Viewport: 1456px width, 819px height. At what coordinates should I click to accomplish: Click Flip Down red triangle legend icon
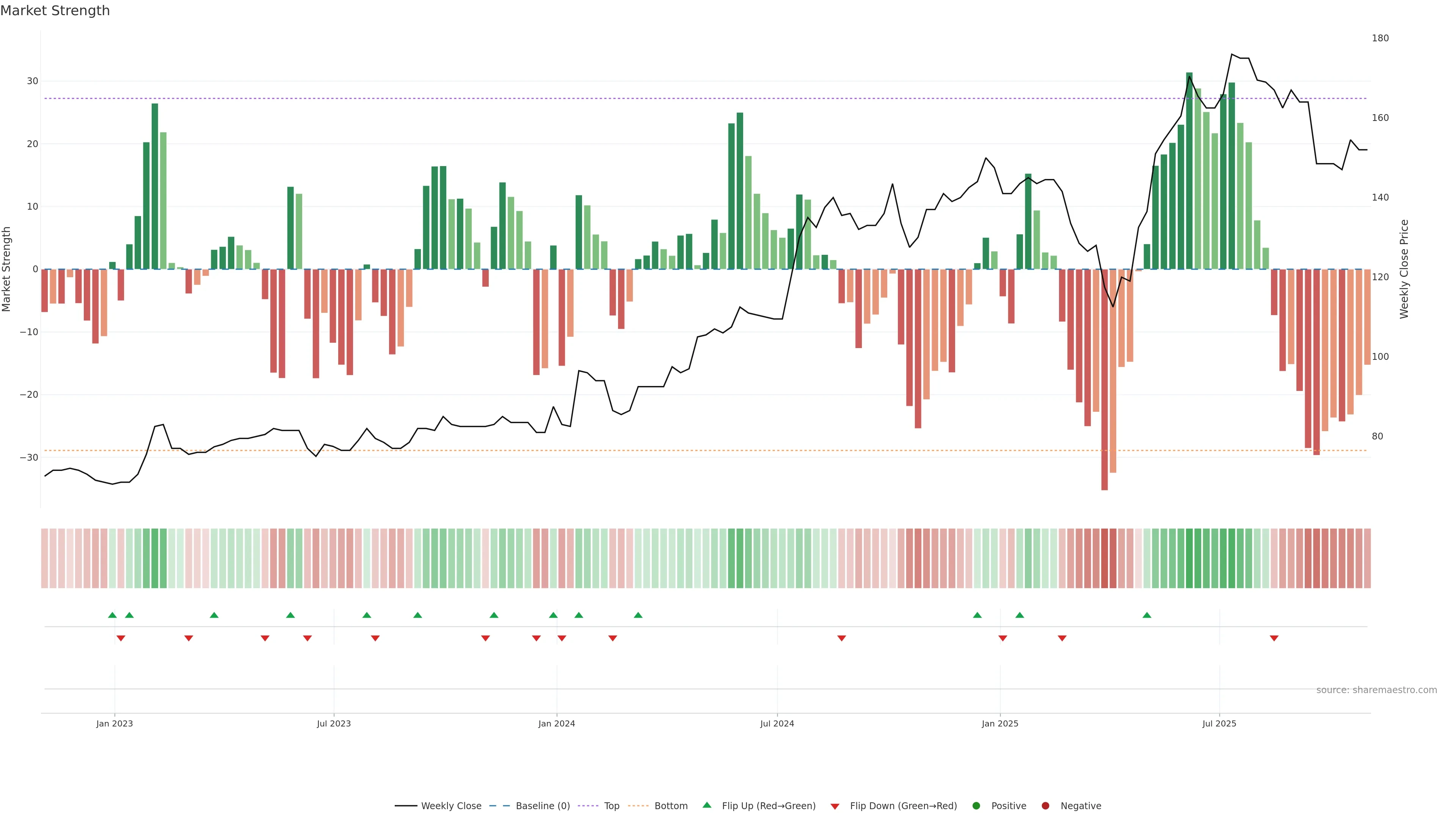pos(835,806)
